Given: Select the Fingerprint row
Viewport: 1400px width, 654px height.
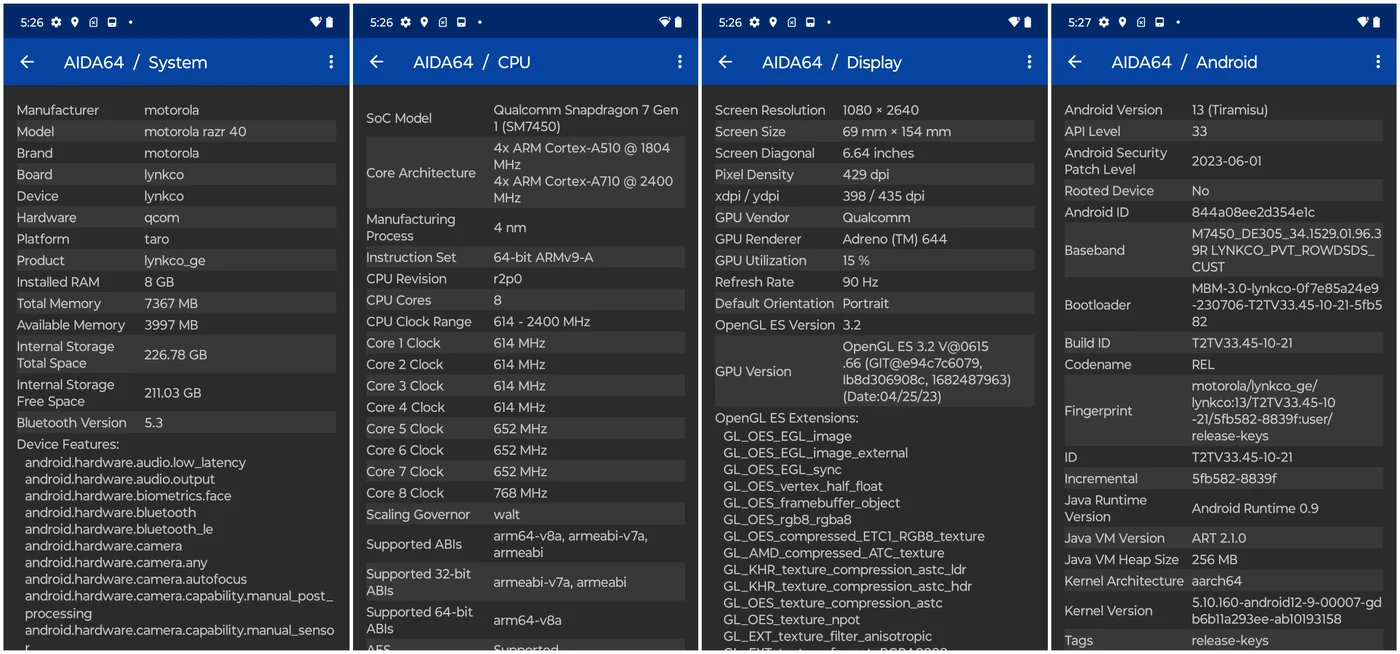Looking at the screenshot, I should [x=1222, y=411].
